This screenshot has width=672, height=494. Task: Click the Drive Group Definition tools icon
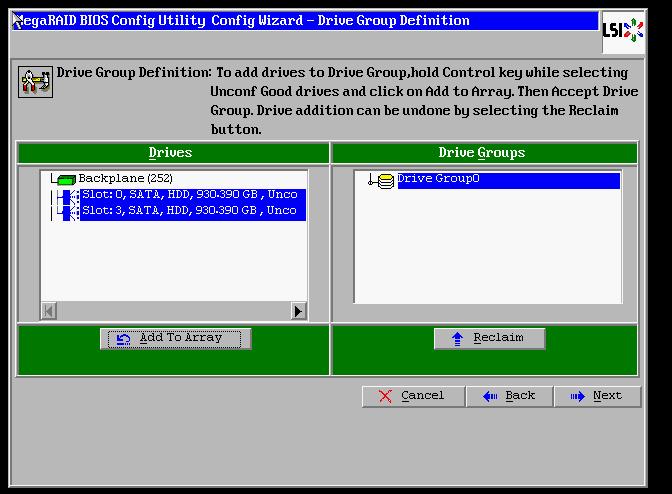coord(36,82)
